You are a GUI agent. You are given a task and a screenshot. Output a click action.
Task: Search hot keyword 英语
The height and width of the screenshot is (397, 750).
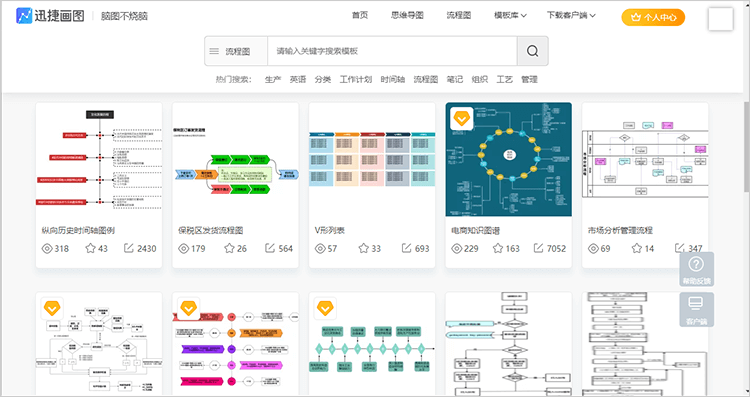[298, 79]
